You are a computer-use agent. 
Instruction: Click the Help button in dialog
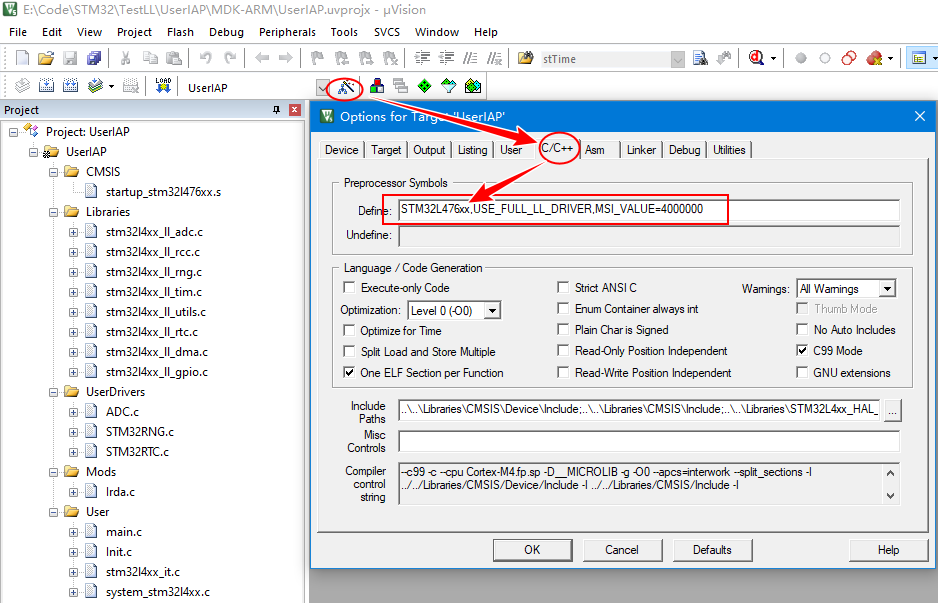point(888,550)
